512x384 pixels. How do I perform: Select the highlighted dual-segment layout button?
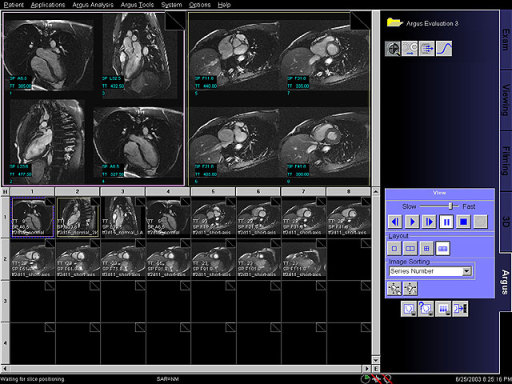442,248
